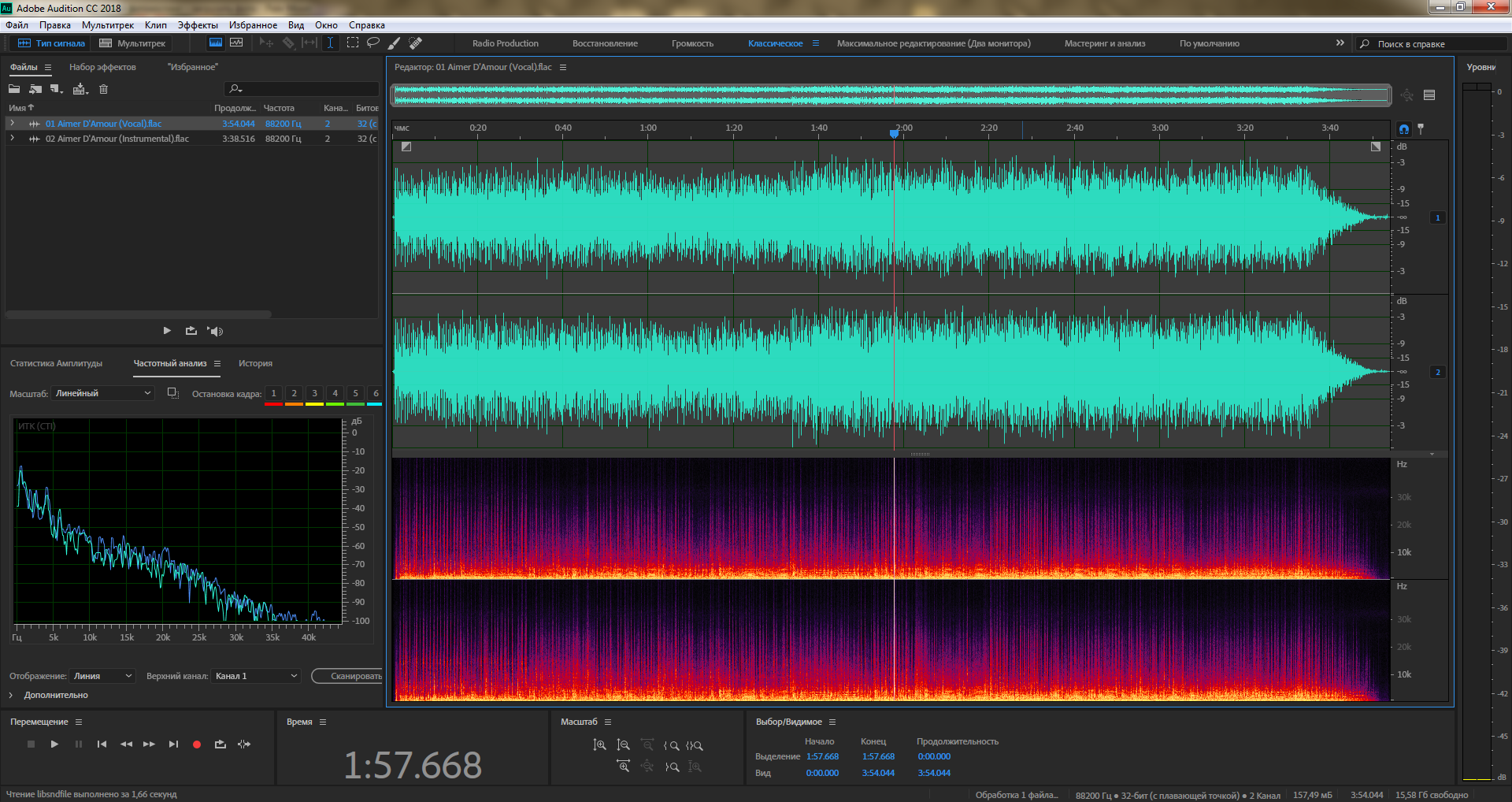Image resolution: width=1512 pixels, height=802 pixels.
Task: Click the Record button in transport
Action: click(x=197, y=744)
